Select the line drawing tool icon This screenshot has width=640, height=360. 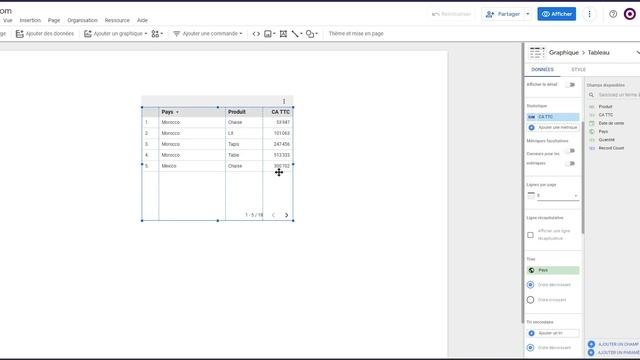click(x=296, y=34)
